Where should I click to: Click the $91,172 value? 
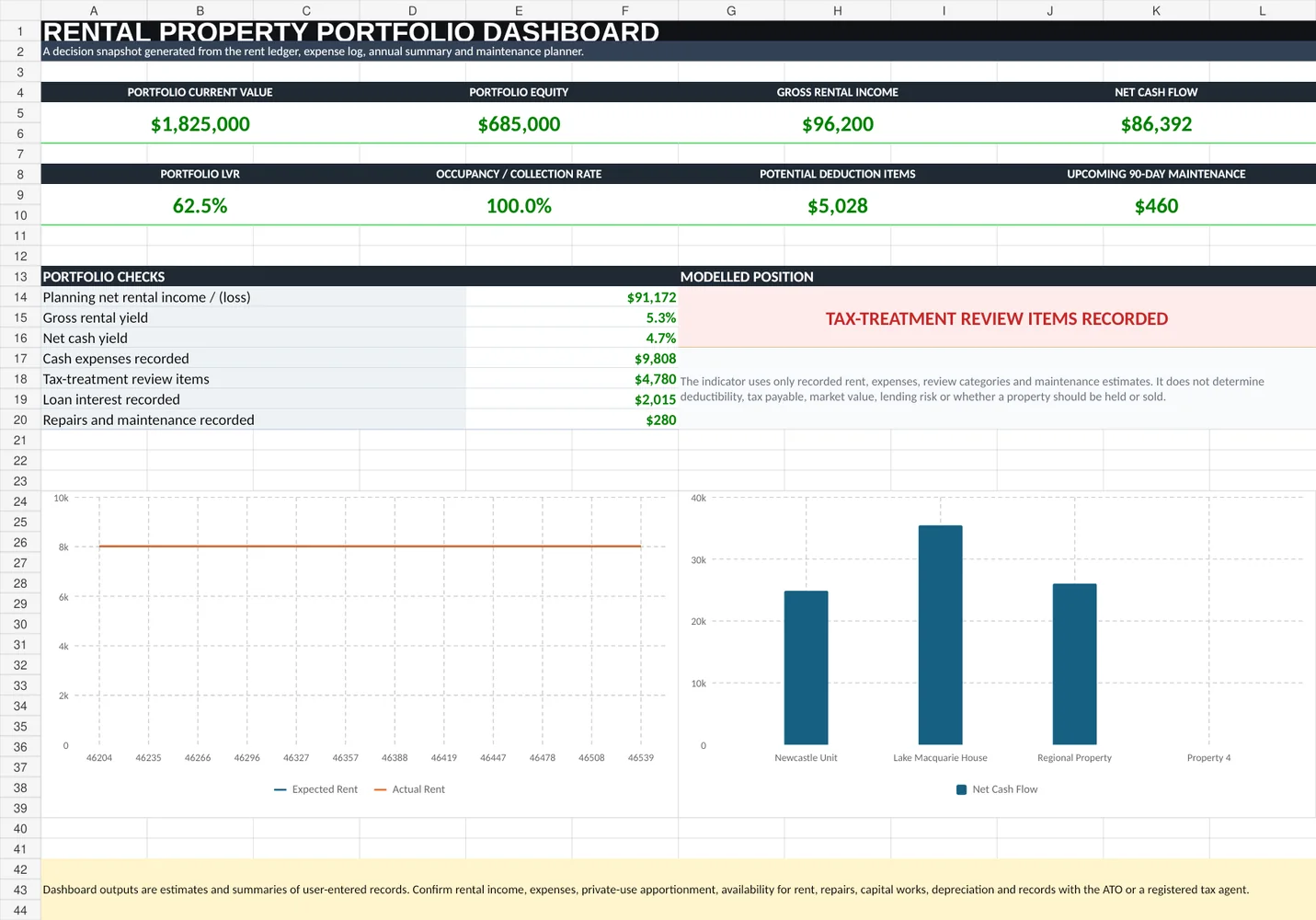(x=651, y=297)
